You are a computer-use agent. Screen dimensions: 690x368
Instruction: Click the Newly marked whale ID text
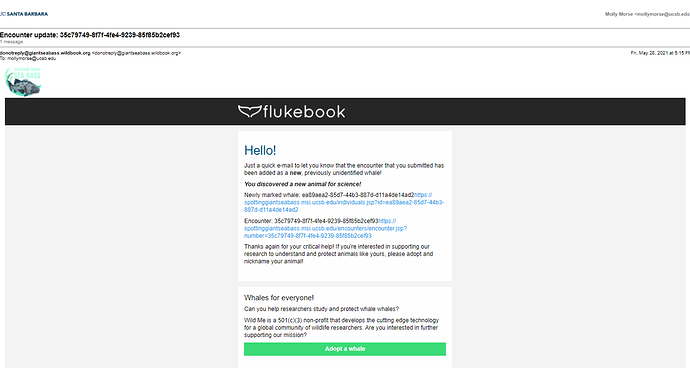329,195
